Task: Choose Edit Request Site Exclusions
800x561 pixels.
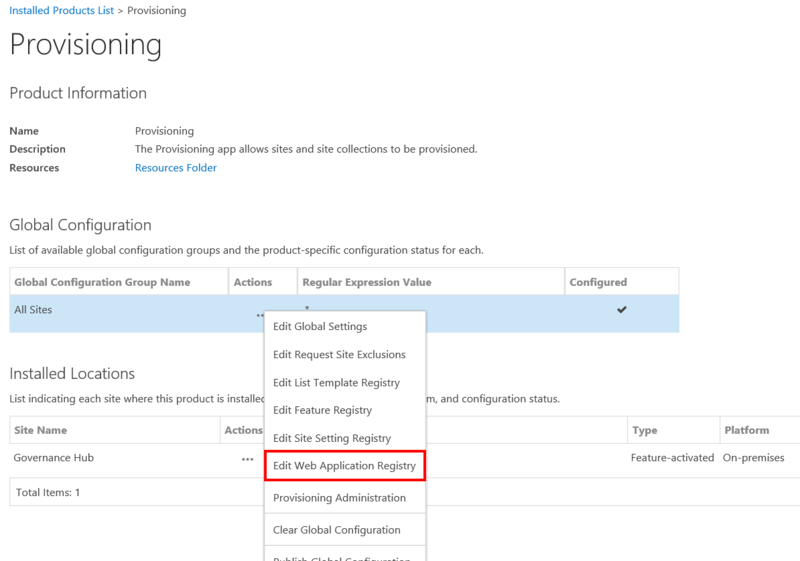Action: tap(339, 354)
